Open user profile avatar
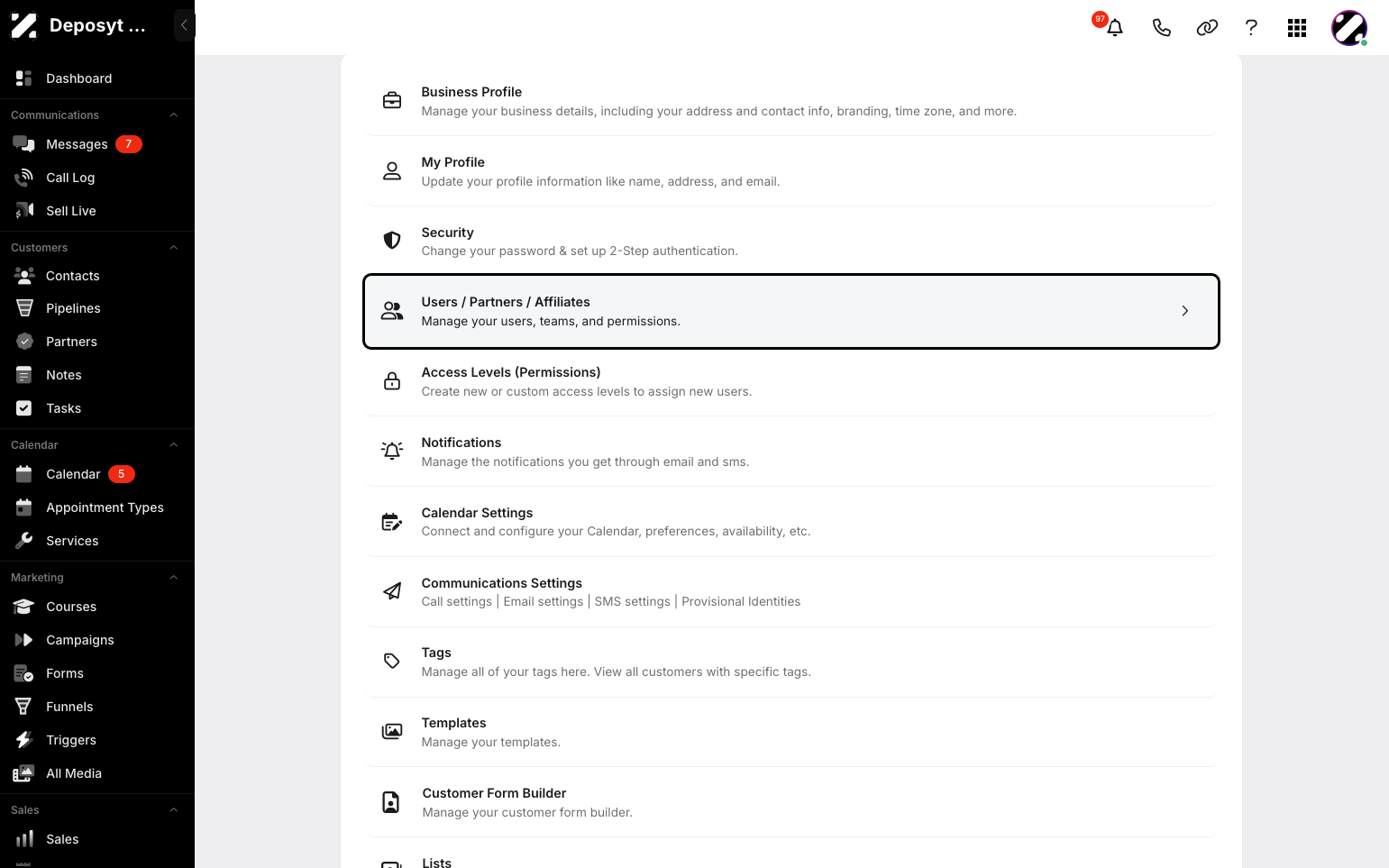 point(1349,28)
